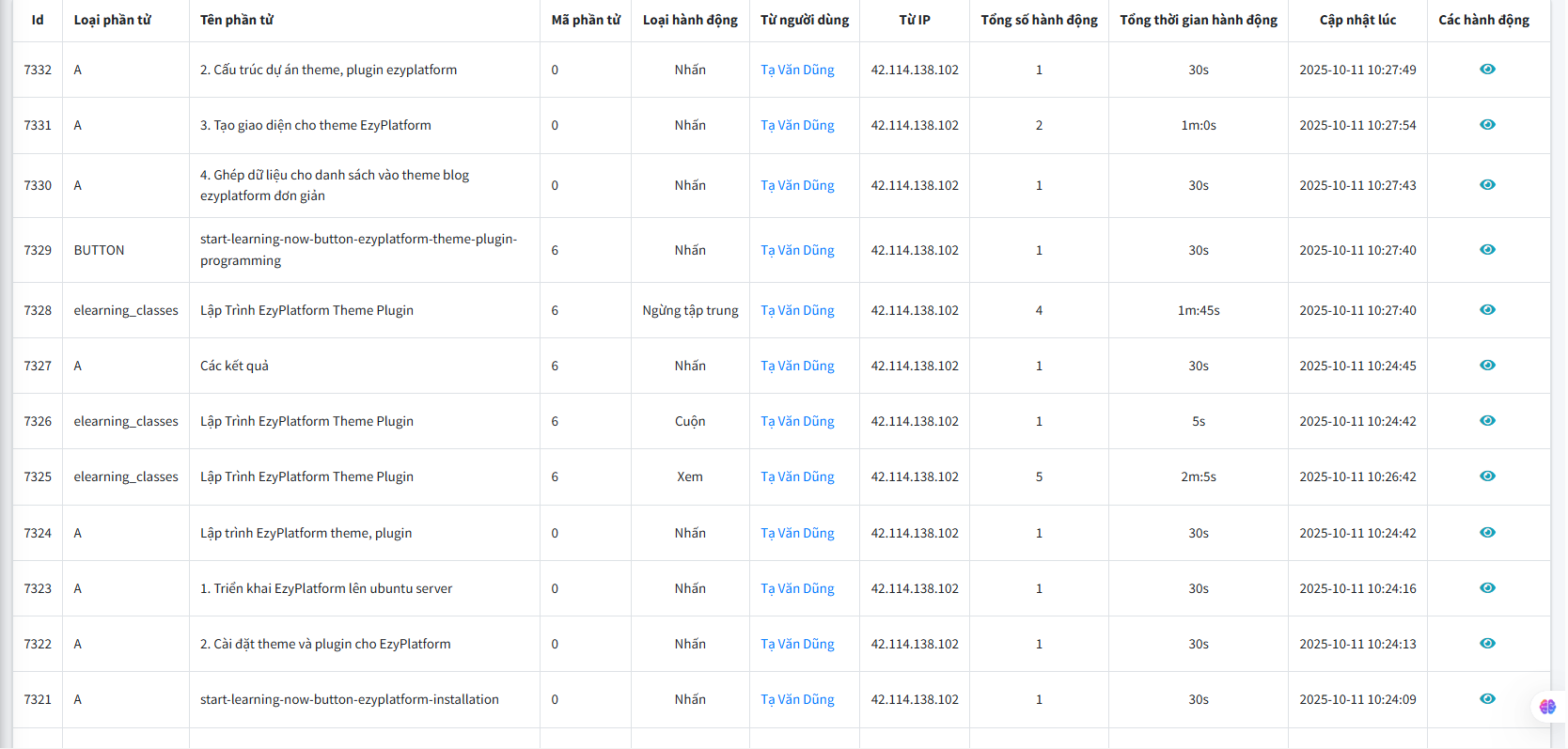Screen dimensions: 1568x749
Task: Select the duration cell '5s'
Action: tap(1199, 421)
